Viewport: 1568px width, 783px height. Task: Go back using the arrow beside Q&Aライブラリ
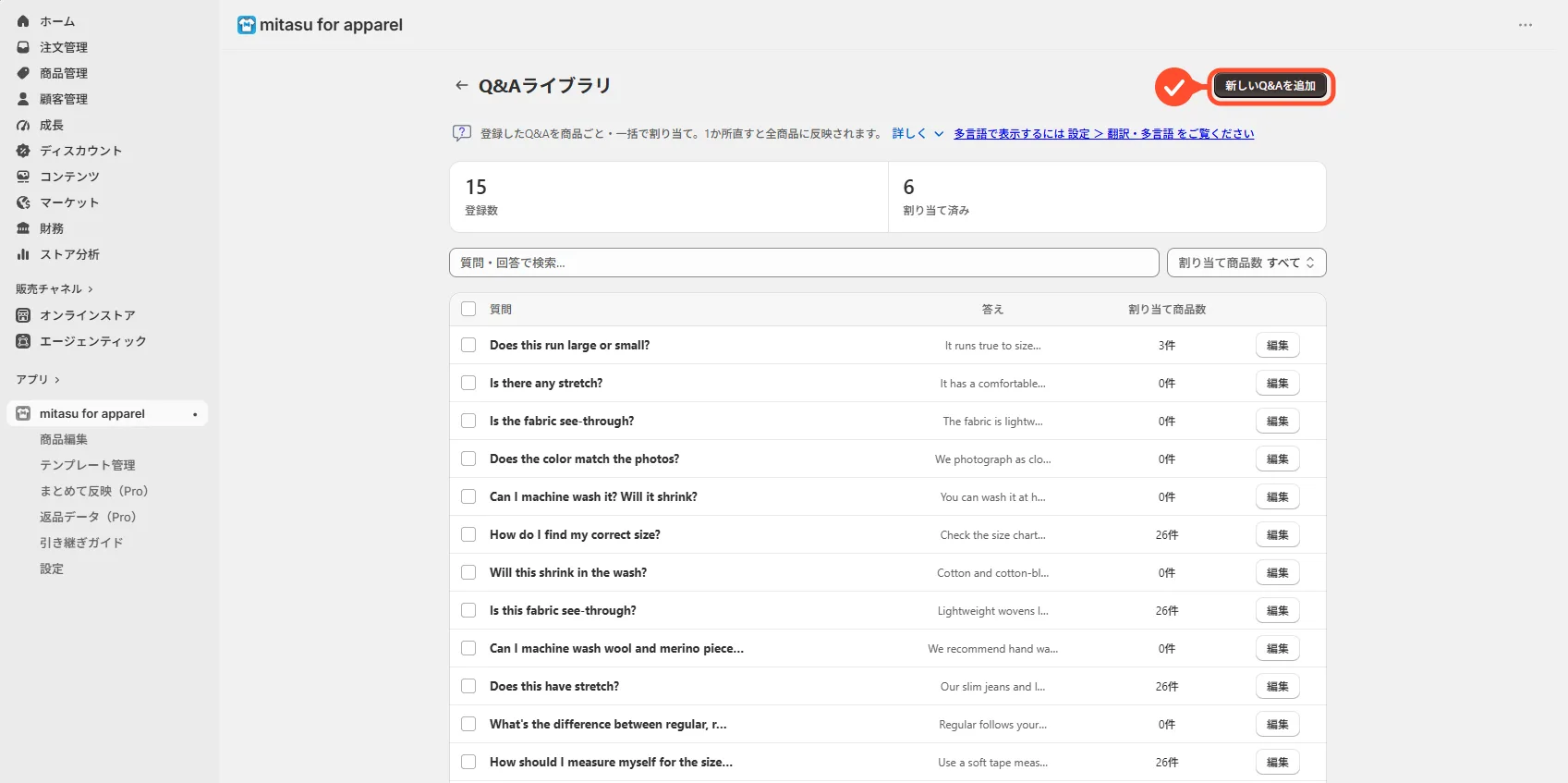coord(461,85)
